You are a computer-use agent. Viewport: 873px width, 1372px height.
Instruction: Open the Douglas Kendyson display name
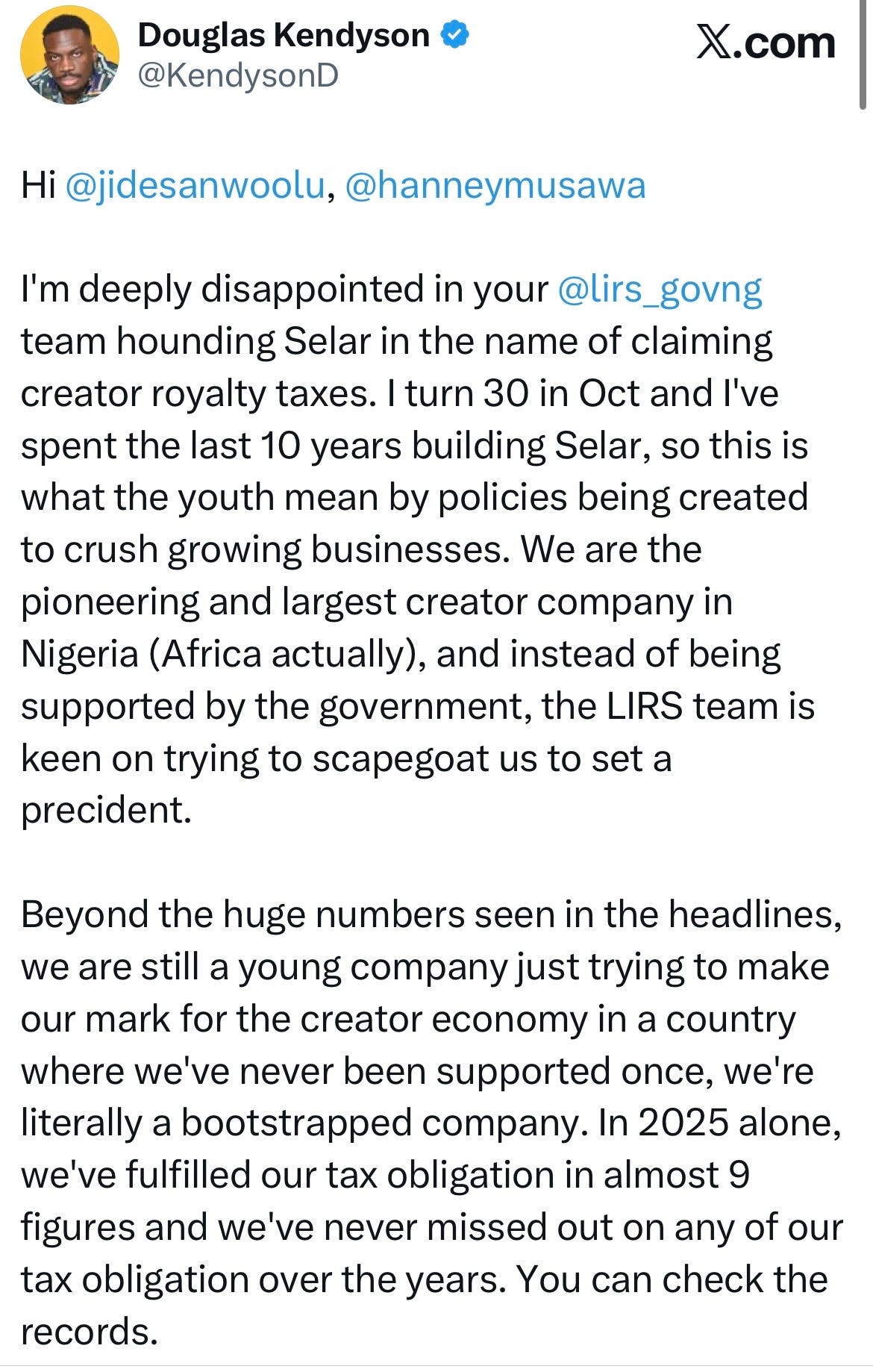(x=284, y=35)
